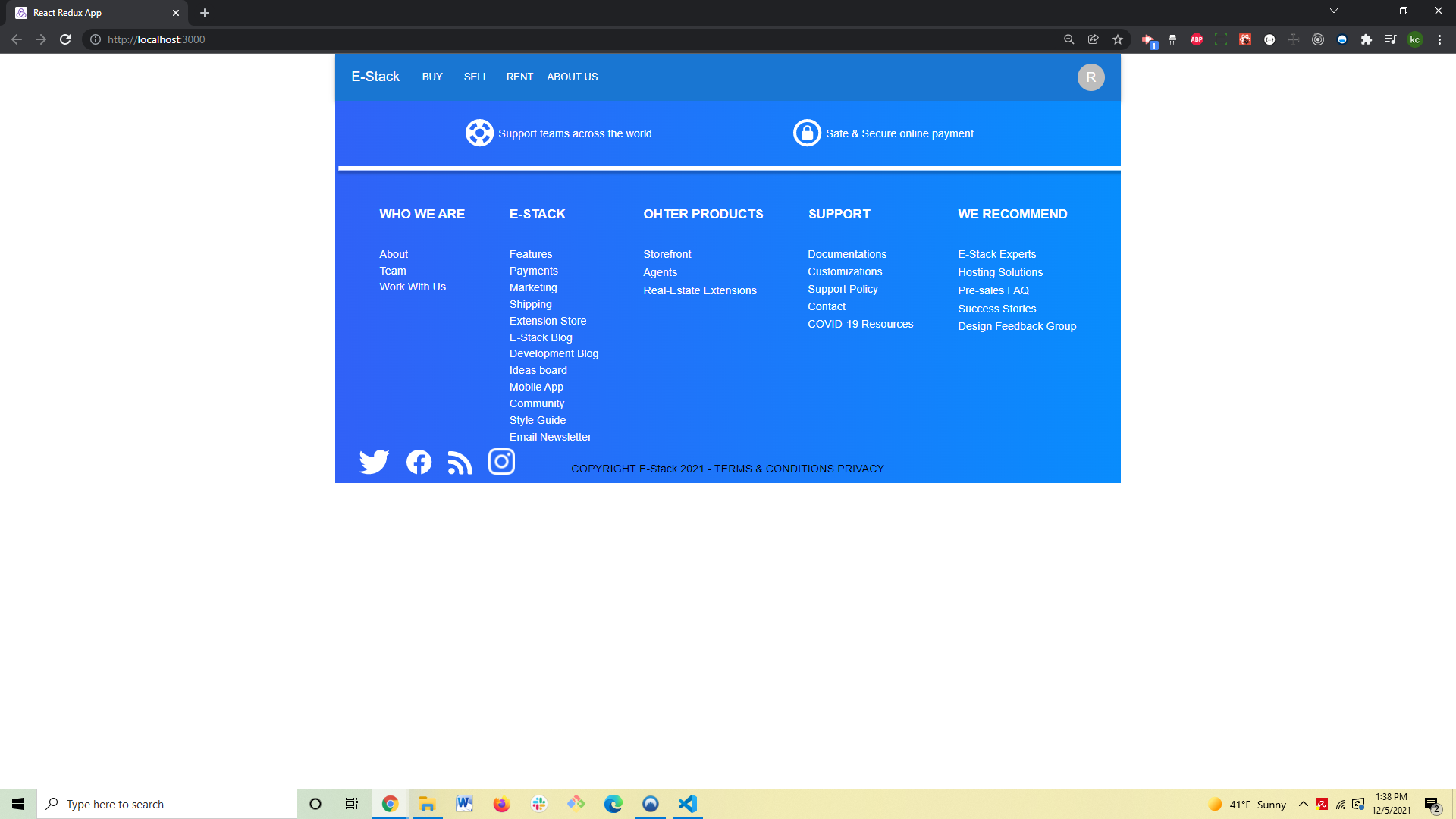Select the TERMS & CONDITIONS footer link
1456x819 pixels.
[775, 469]
